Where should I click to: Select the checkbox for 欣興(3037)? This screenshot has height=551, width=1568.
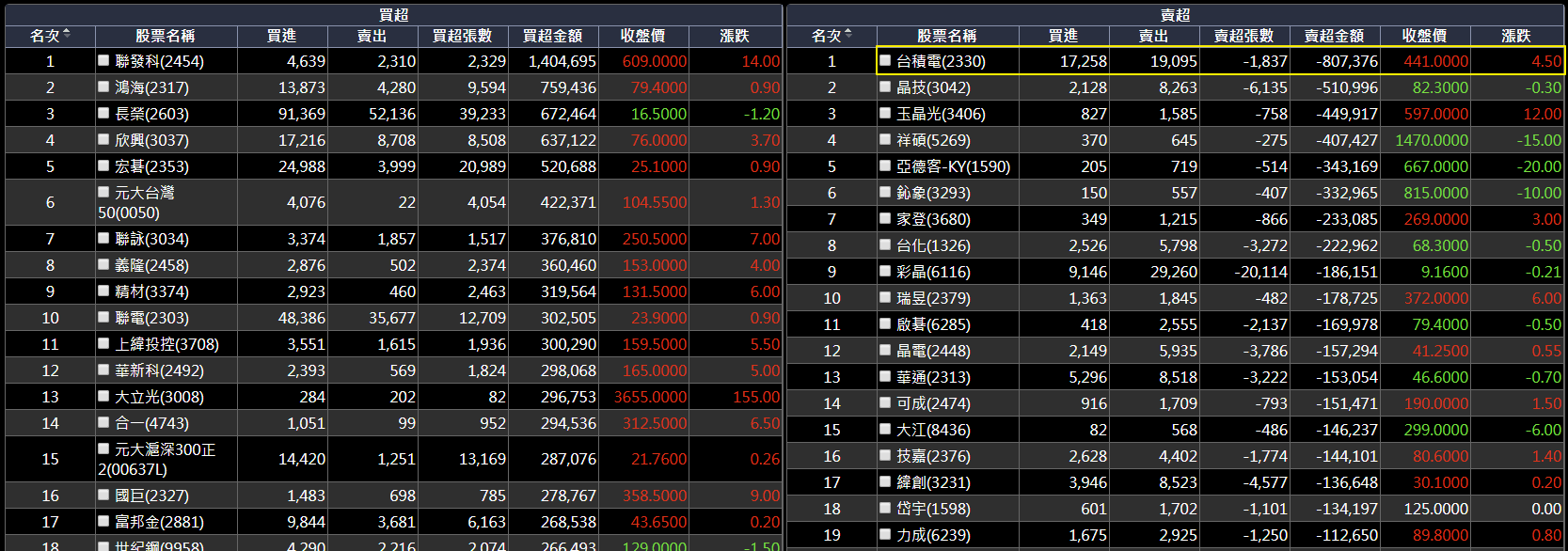coord(103,139)
